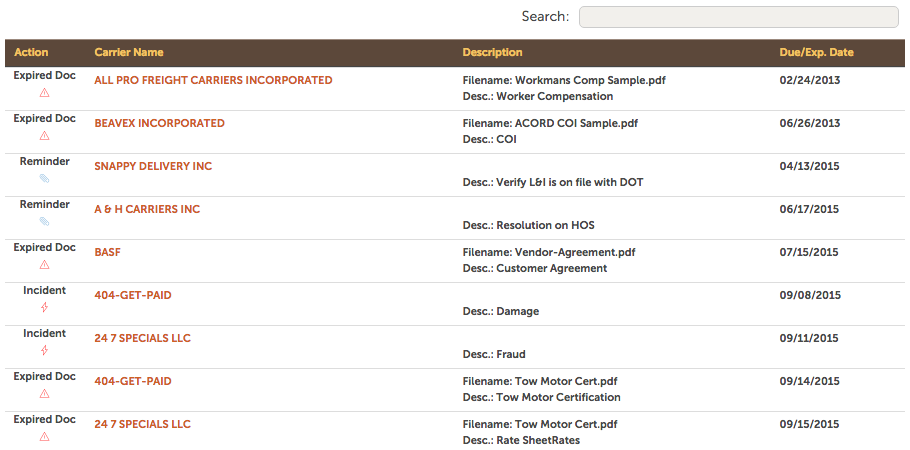Click warning icon for BEAVEX INCORPORATED row
The width and height of the screenshot is (910, 450).
pyautogui.click(x=44, y=136)
